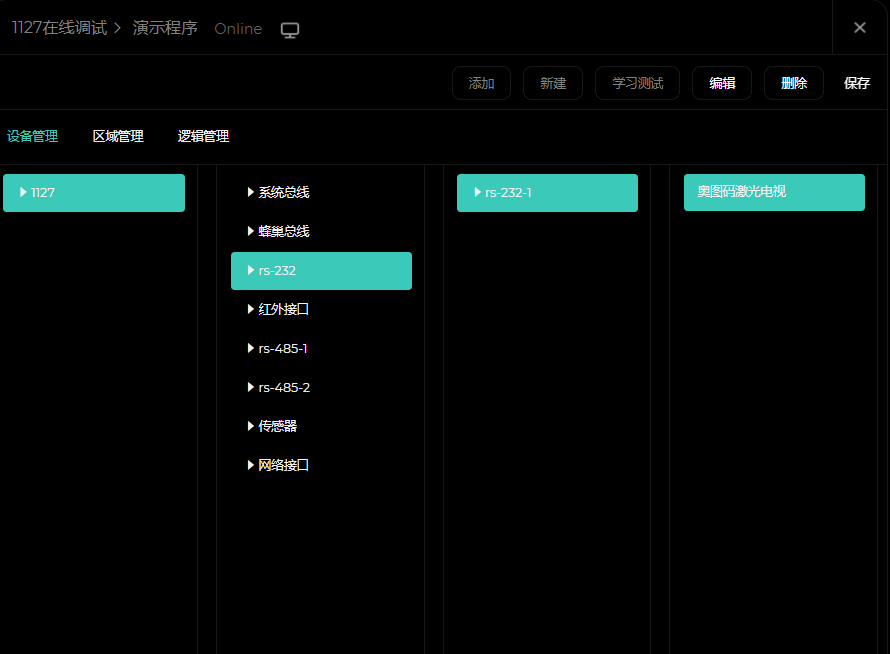Expand the 网络接口 arrow

250,465
